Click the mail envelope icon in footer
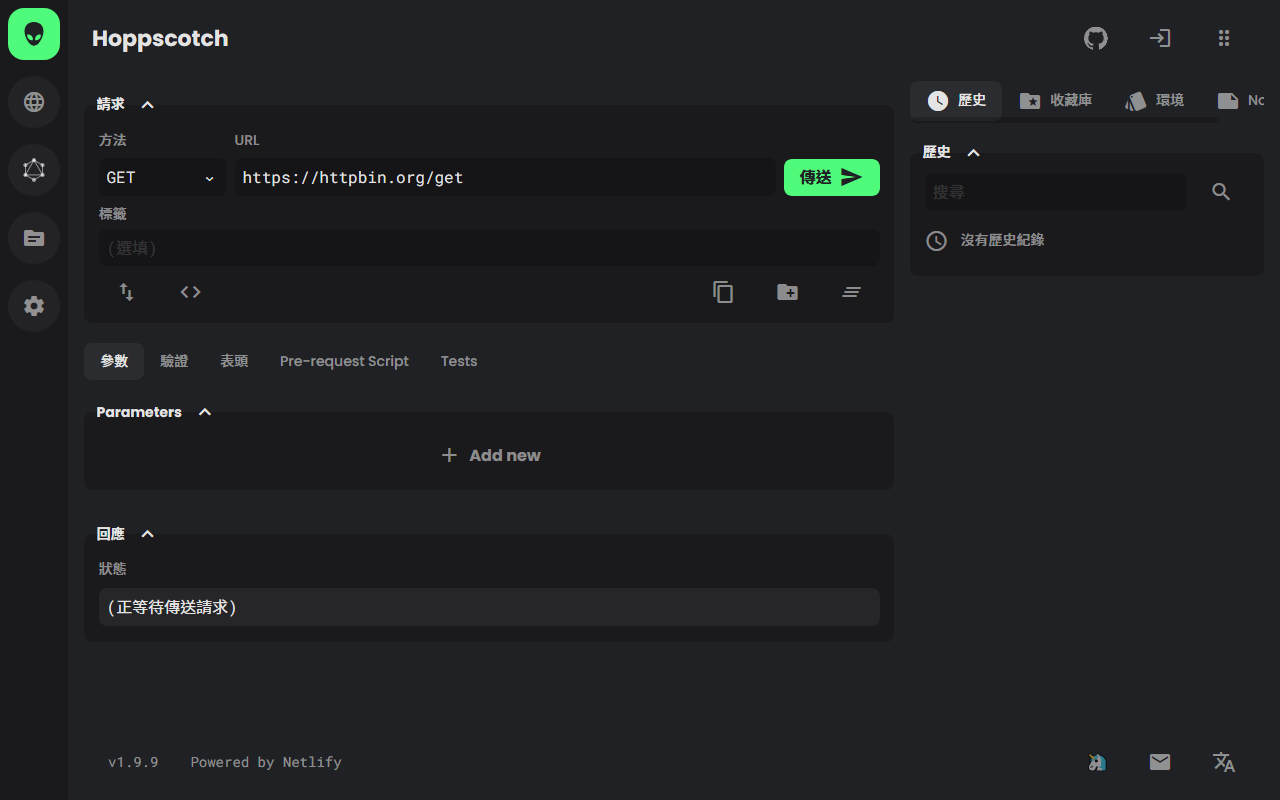 pyautogui.click(x=1160, y=762)
